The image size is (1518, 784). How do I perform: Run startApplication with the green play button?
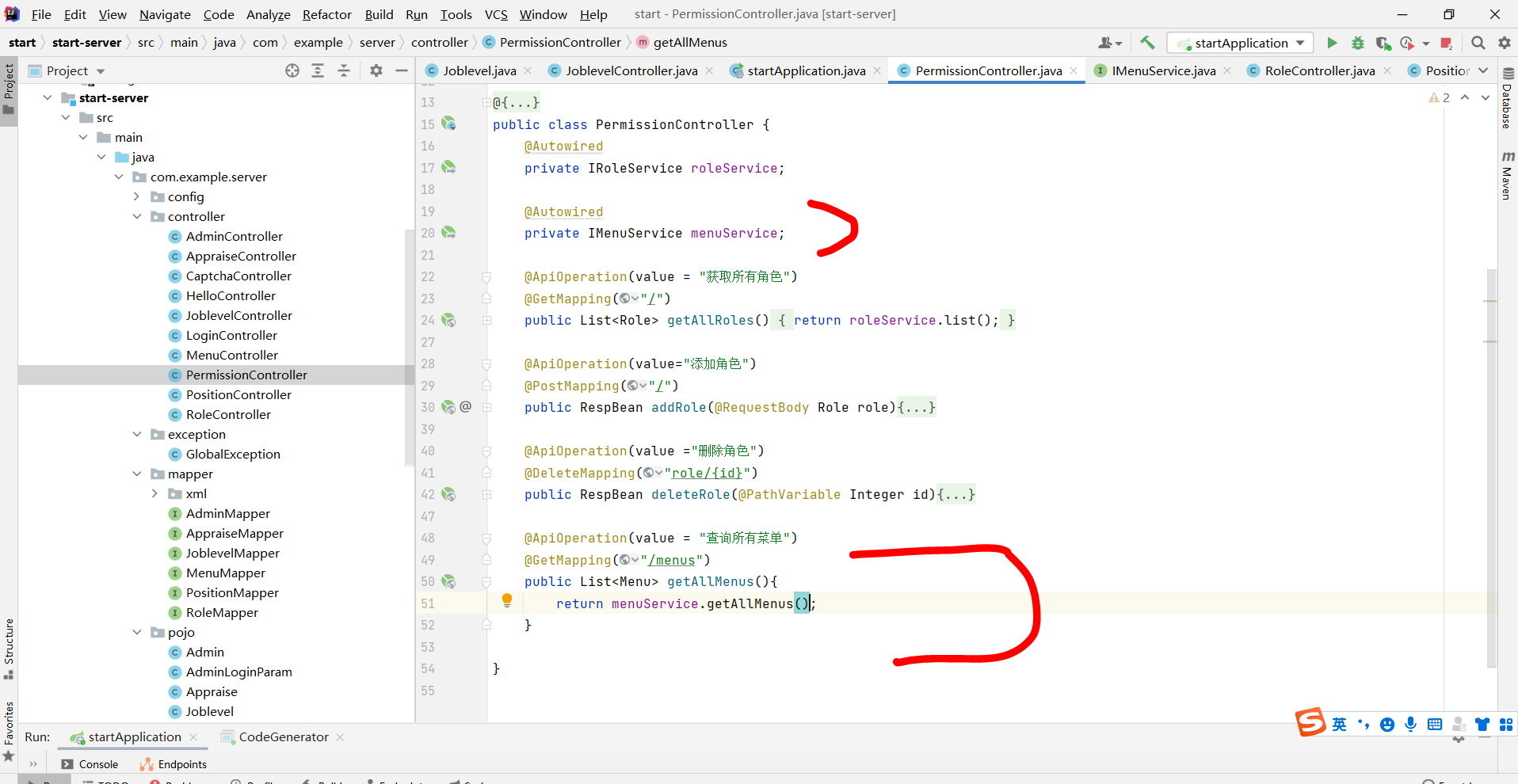point(1332,43)
